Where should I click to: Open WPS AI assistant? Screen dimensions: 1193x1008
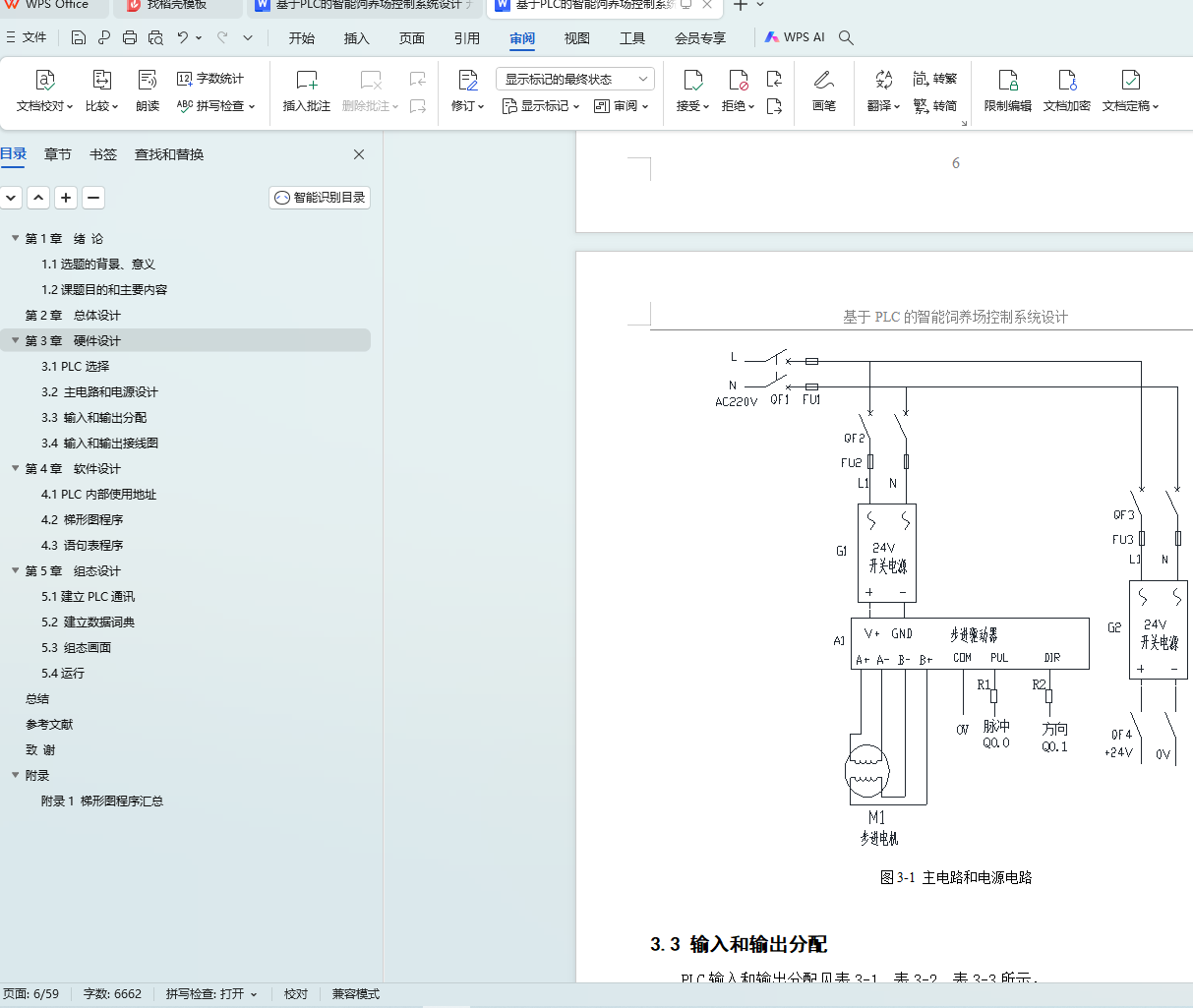pos(795,37)
